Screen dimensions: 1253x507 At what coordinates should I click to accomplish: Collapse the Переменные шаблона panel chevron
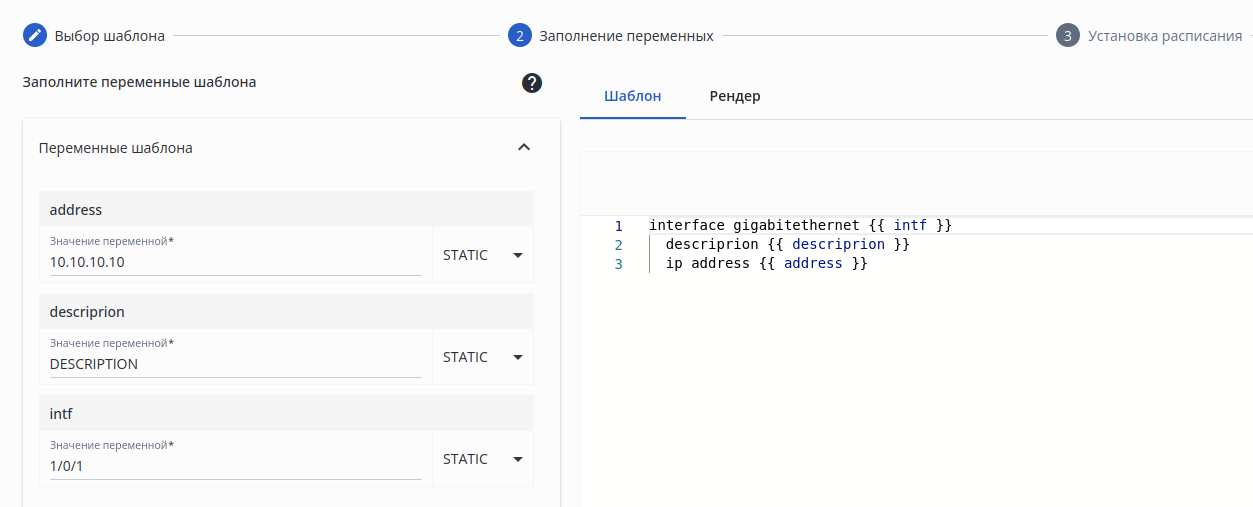[523, 148]
